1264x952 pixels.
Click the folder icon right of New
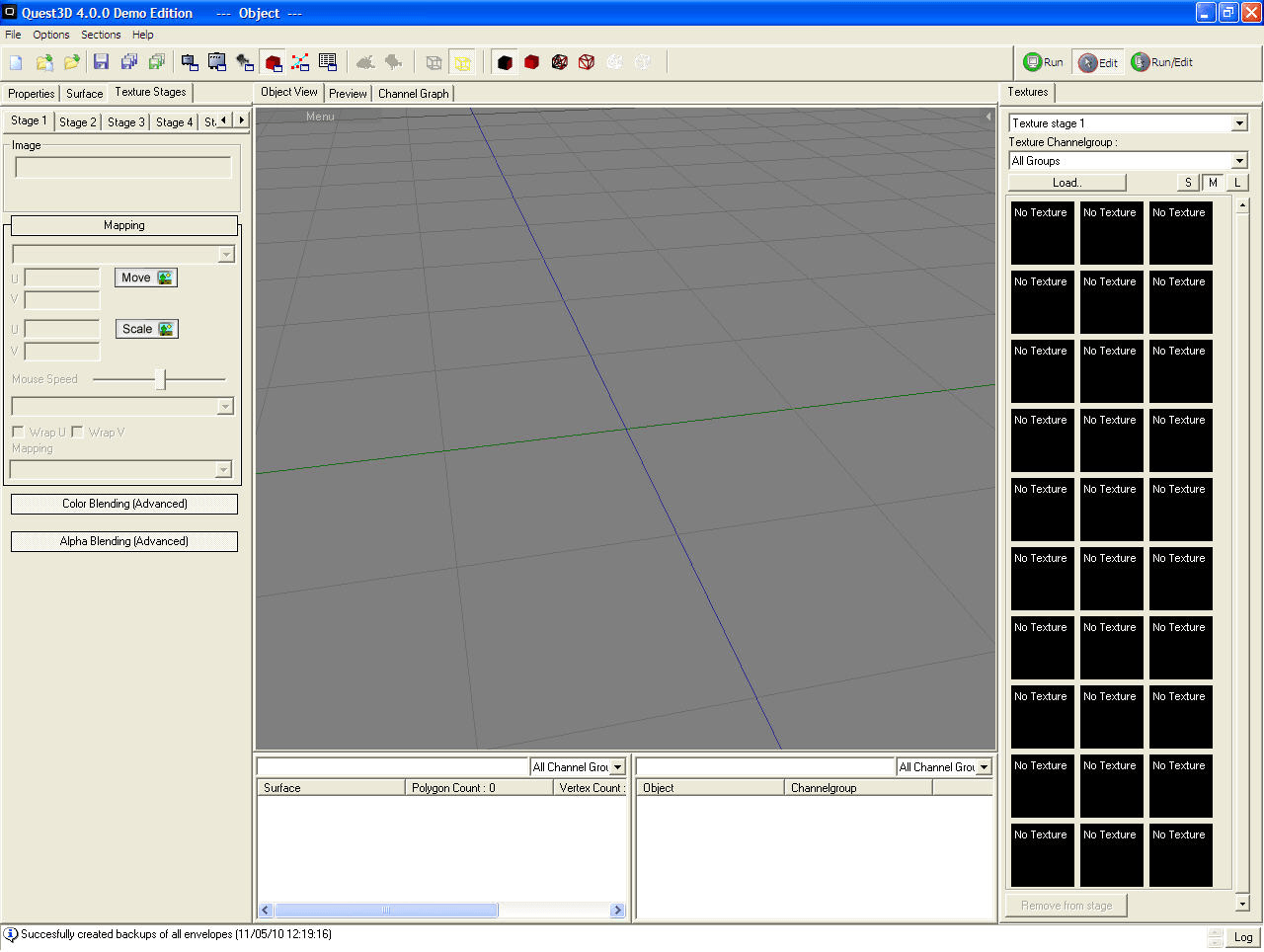click(44, 62)
